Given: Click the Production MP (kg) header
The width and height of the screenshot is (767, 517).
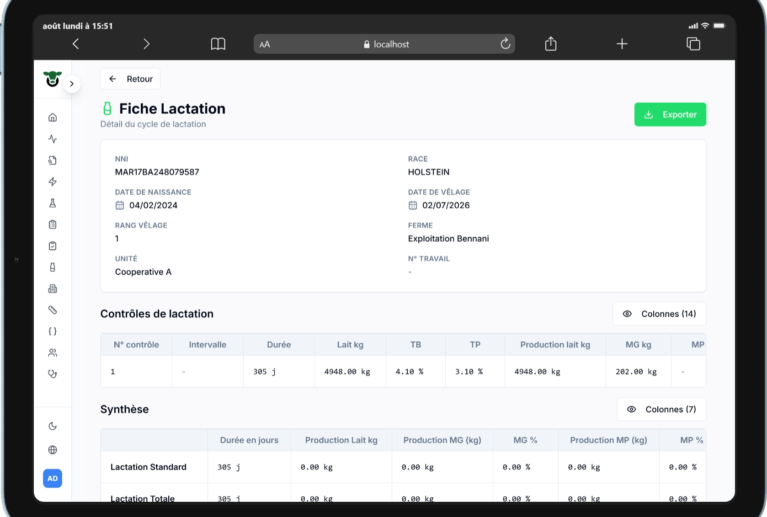Looking at the screenshot, I should (x=609, y=440).
